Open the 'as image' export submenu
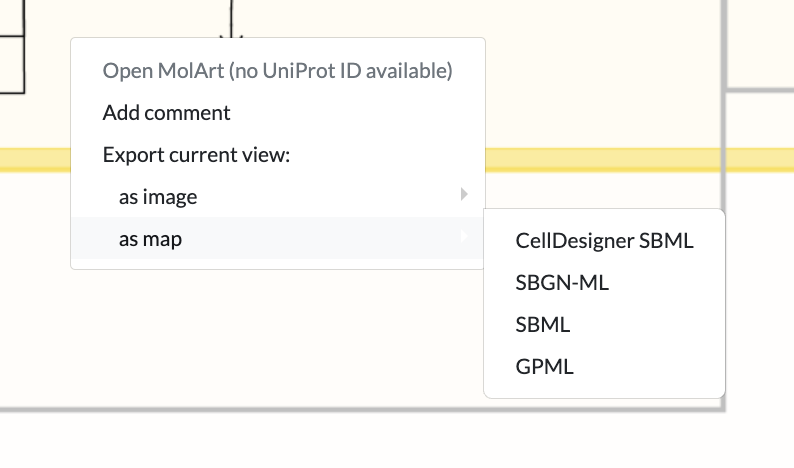This screenshot has height=468, width=794. [158, 197]
